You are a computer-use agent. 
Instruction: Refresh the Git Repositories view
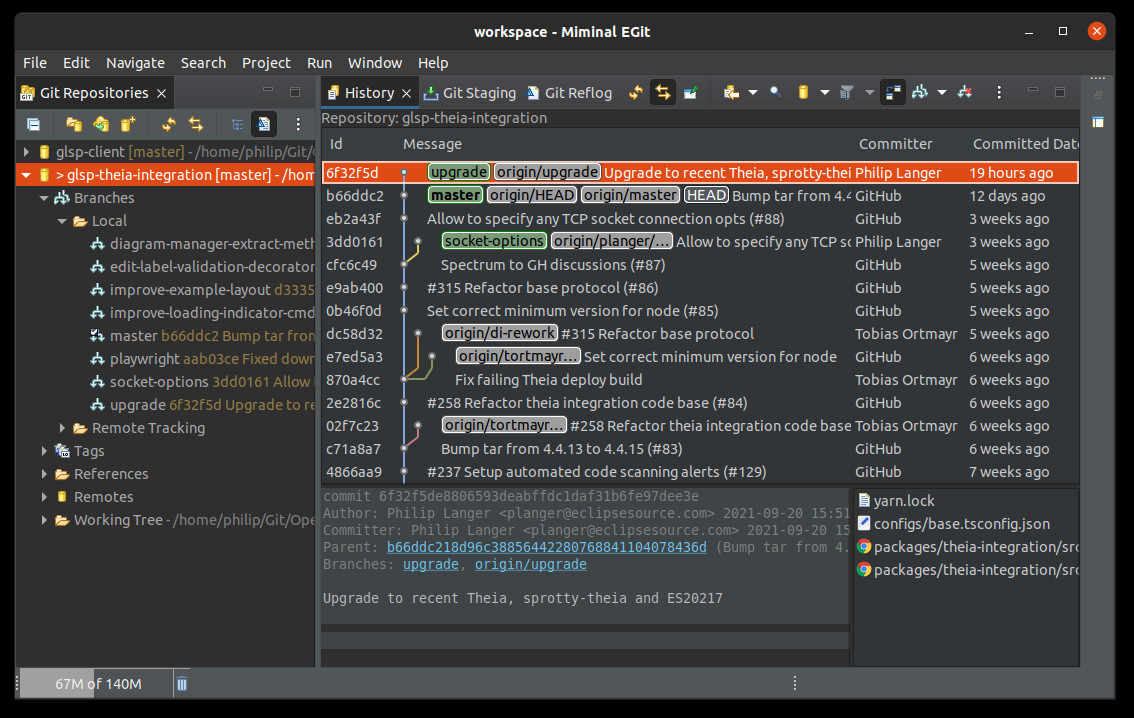[x=169, y=124]
